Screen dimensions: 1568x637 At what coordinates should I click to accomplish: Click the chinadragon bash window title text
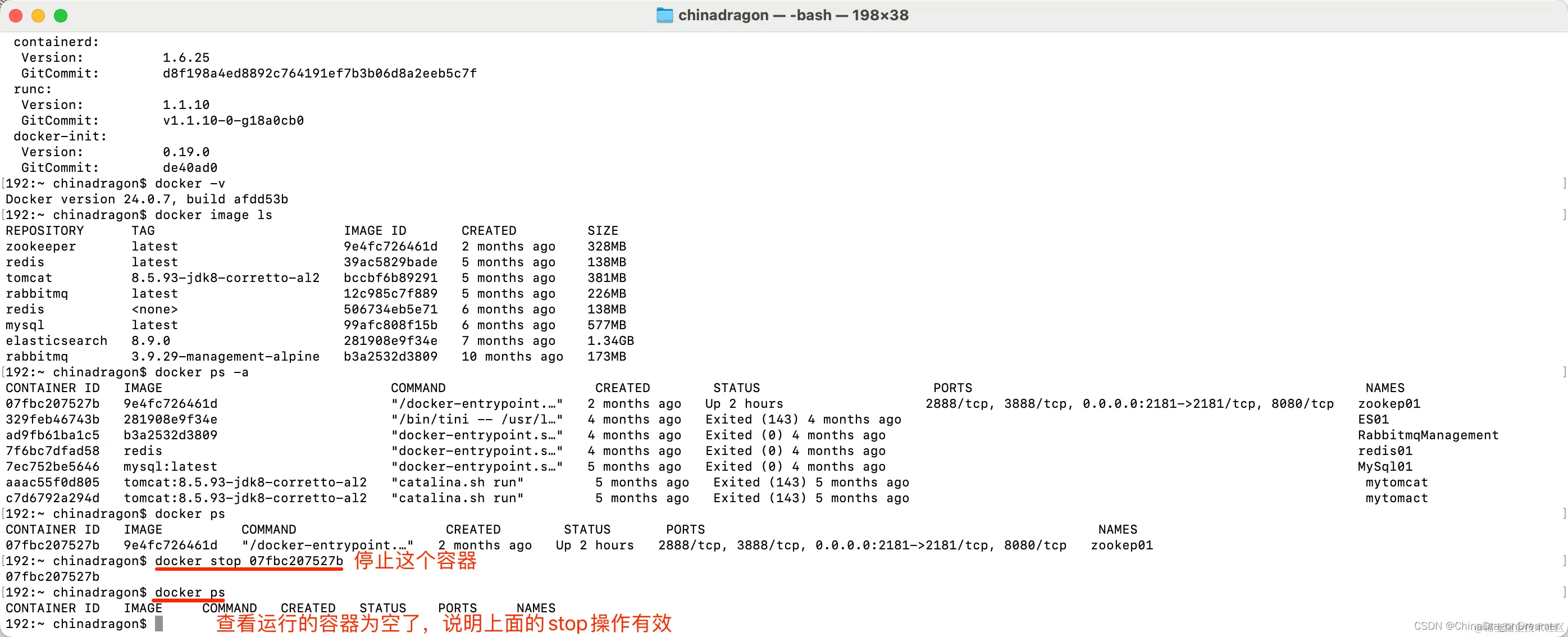coord(792,15)
